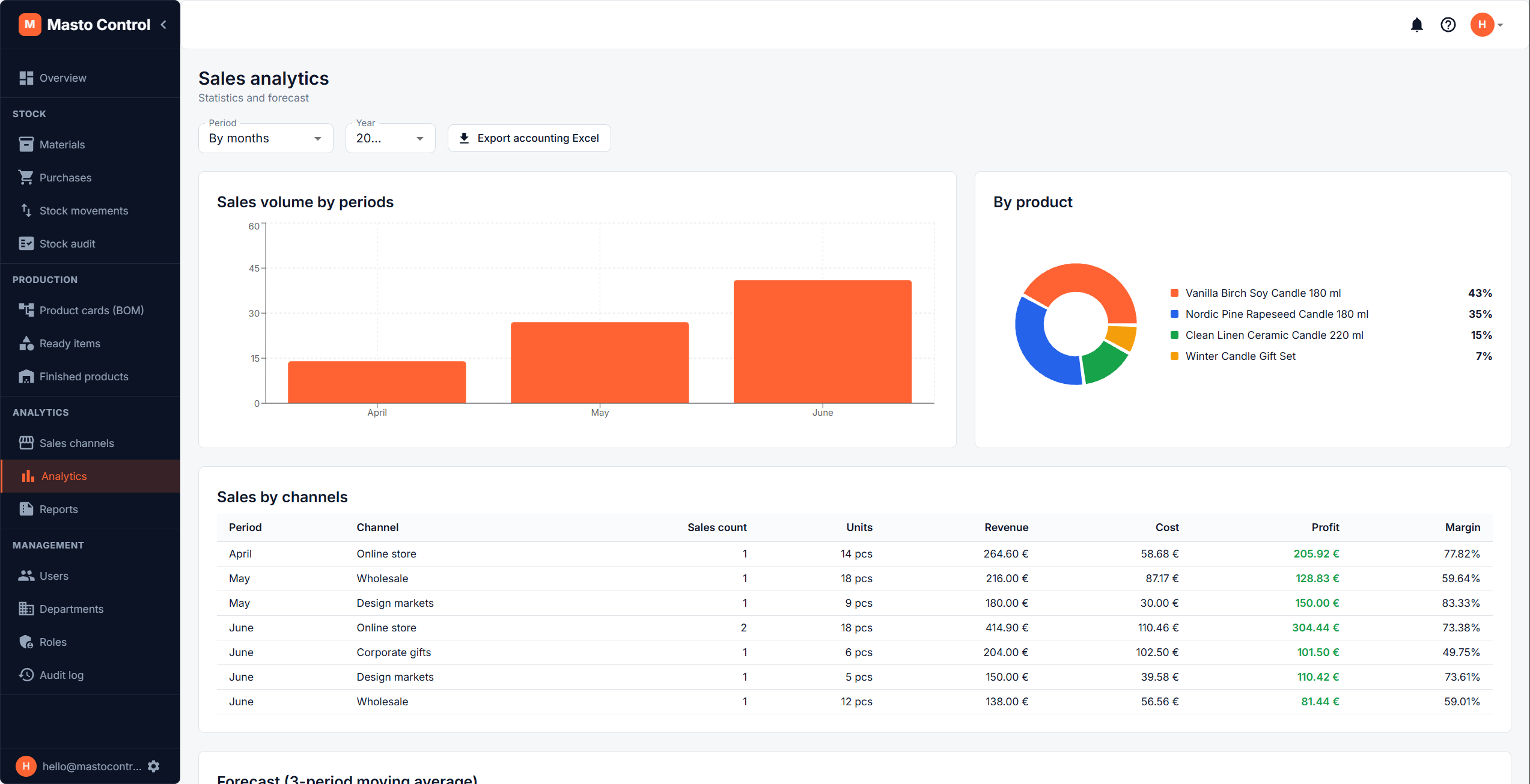Click the Departments building icon

point(26,609)
